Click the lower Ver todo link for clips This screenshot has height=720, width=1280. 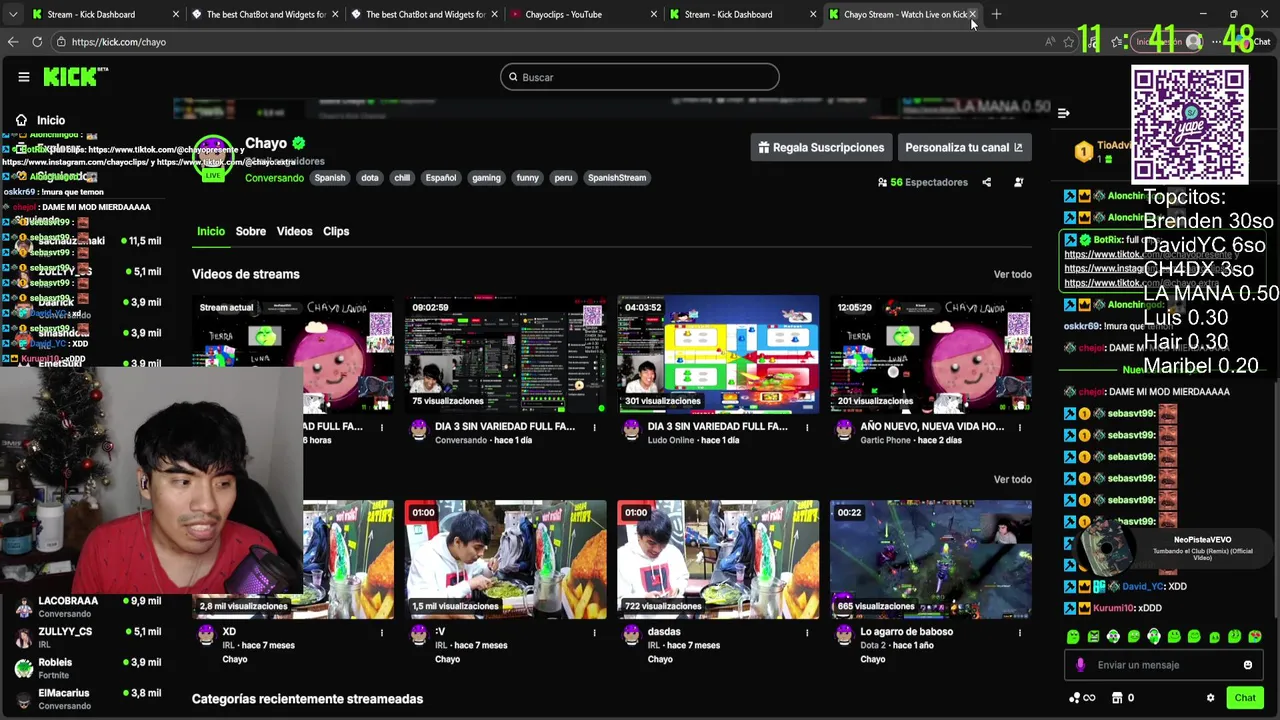coord(1012,479)
